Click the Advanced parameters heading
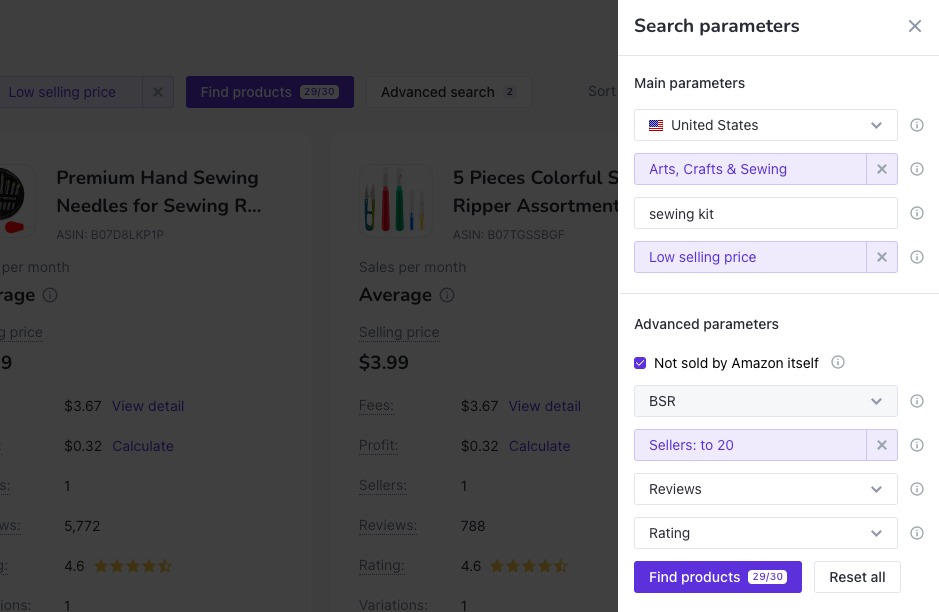Screen dimensions: 939x612 tap(706, 324)
